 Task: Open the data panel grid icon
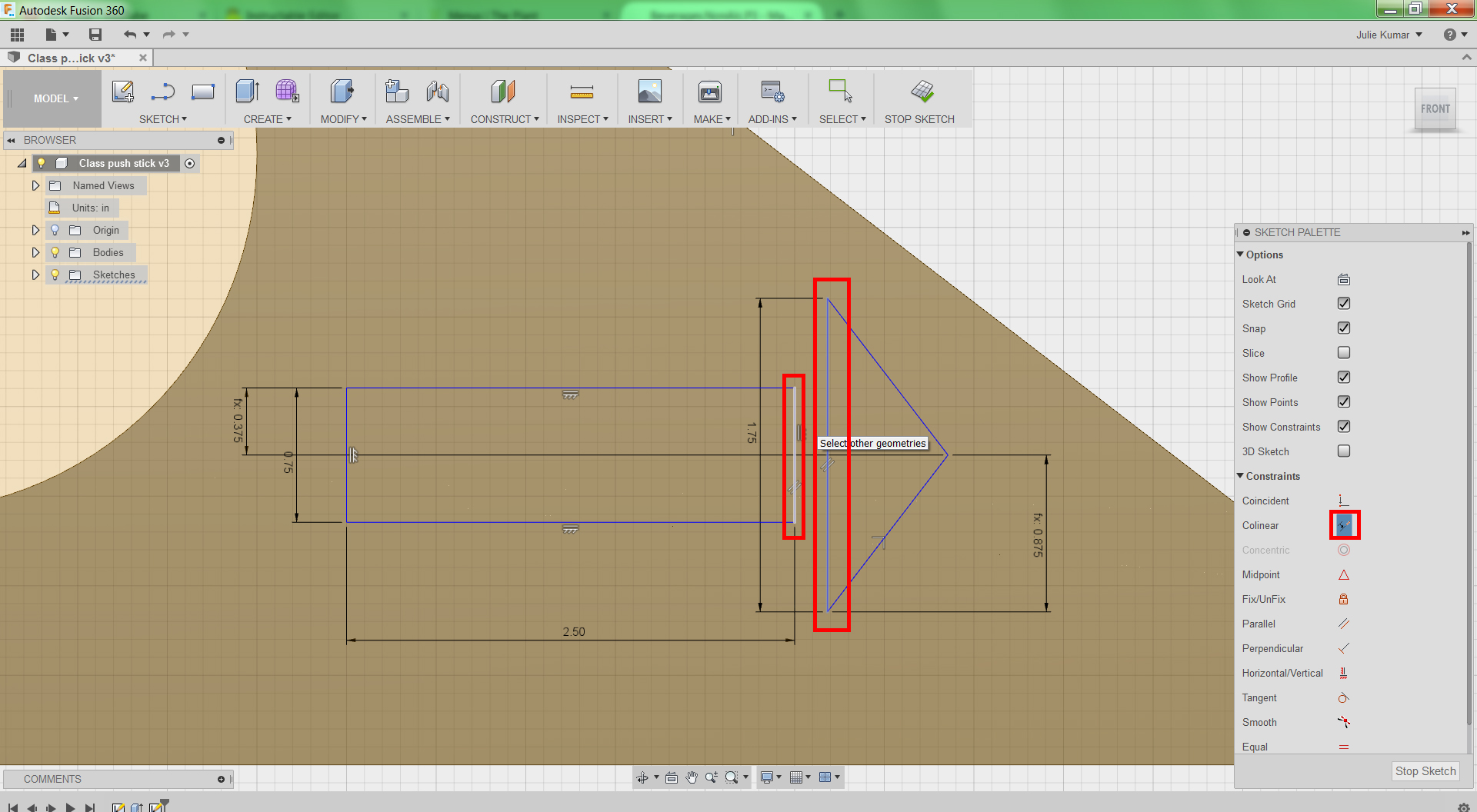point(17,35)
